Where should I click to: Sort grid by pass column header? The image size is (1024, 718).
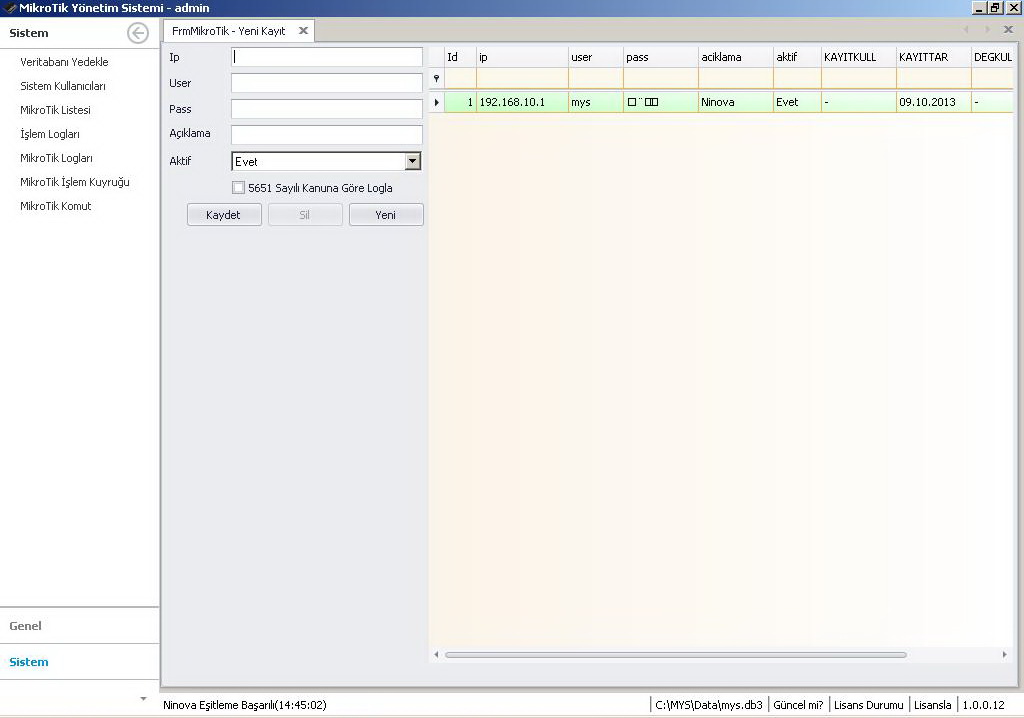click(661, 57)
